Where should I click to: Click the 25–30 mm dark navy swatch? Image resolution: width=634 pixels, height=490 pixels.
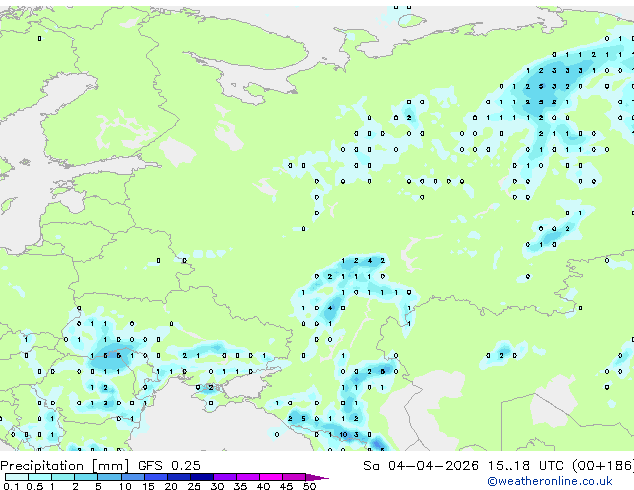(201, 477)
